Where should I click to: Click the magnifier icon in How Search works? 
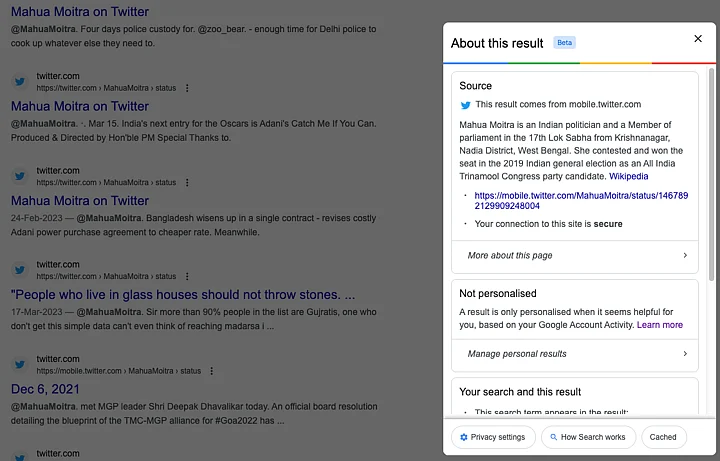553,437
